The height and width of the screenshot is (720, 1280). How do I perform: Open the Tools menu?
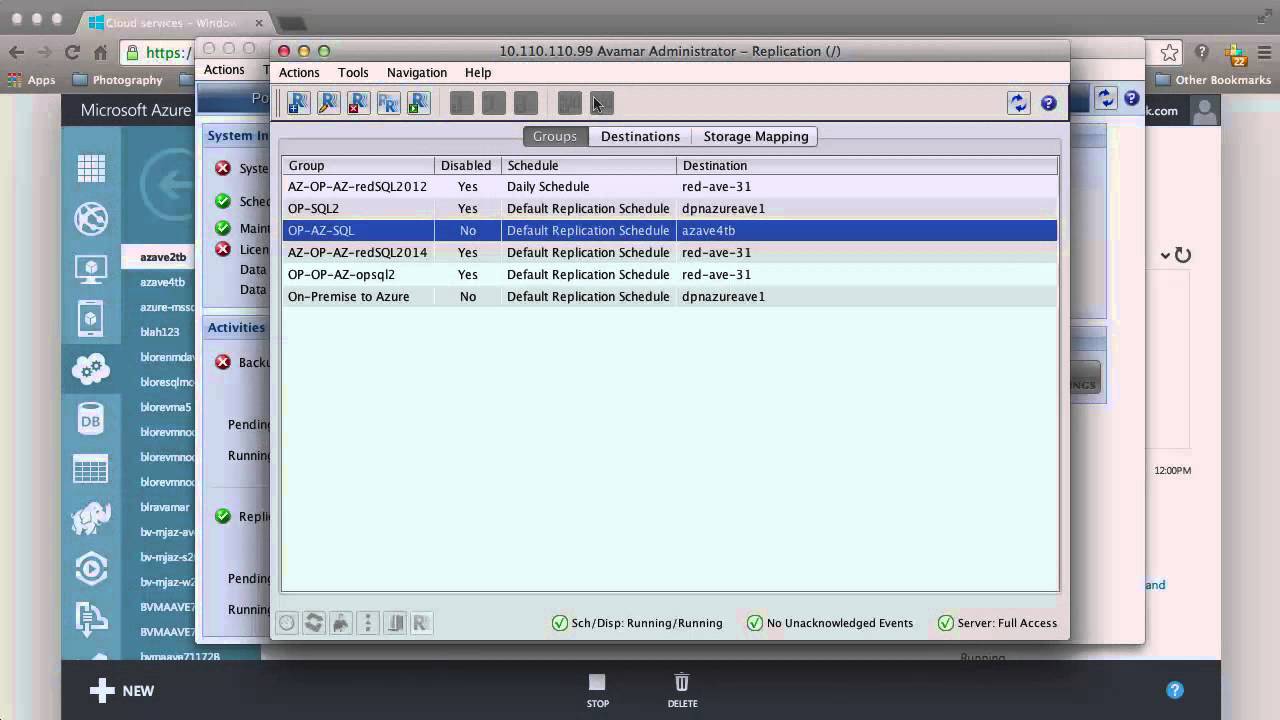353,72
